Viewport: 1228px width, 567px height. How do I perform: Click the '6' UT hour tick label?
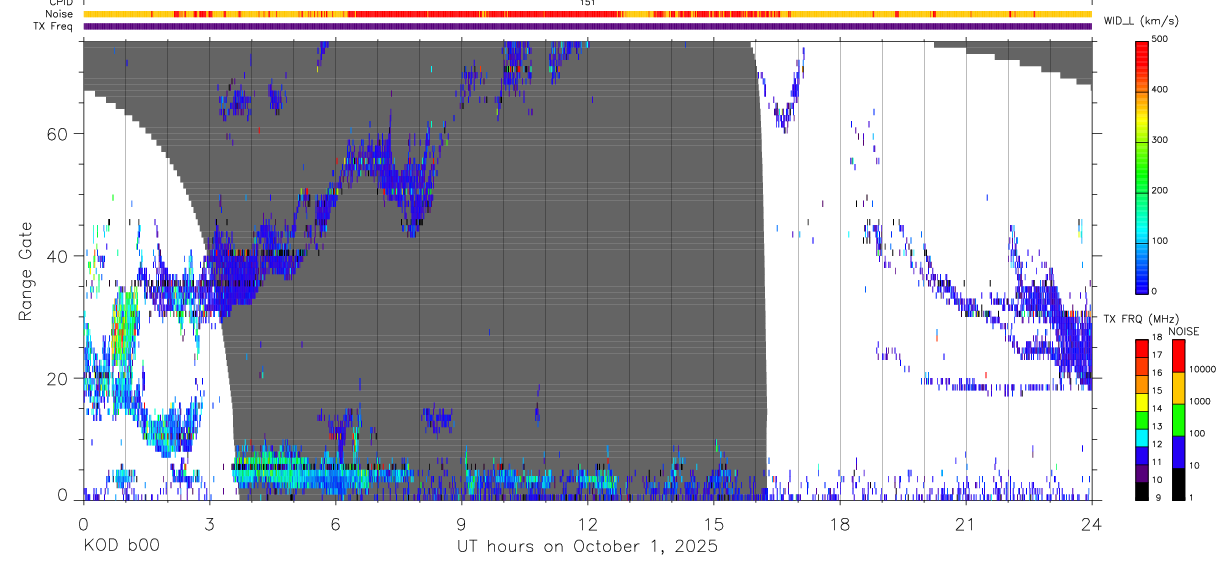(335, 524)
